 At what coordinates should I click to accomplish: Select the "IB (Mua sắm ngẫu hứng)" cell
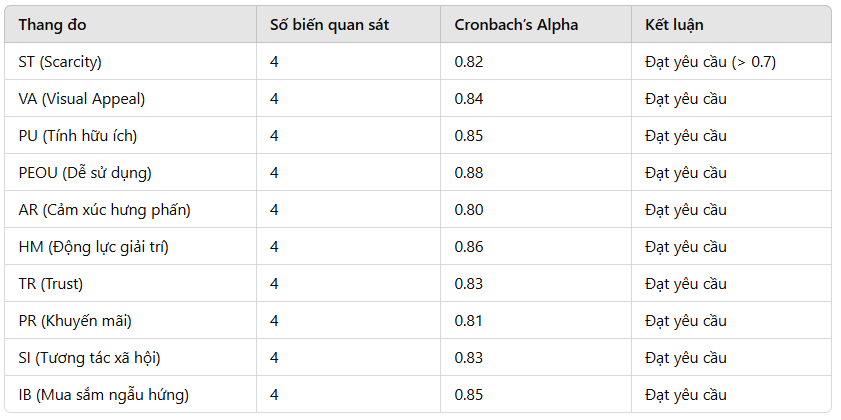(103, 395)
